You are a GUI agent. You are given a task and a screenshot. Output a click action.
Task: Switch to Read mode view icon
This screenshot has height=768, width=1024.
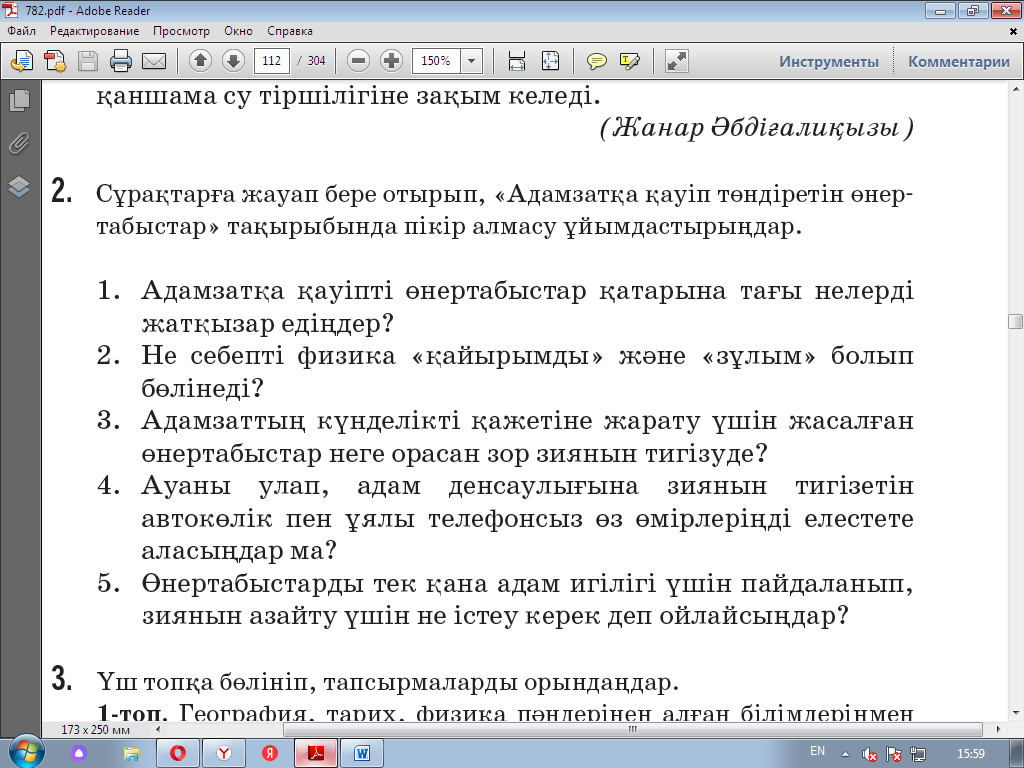677,61
